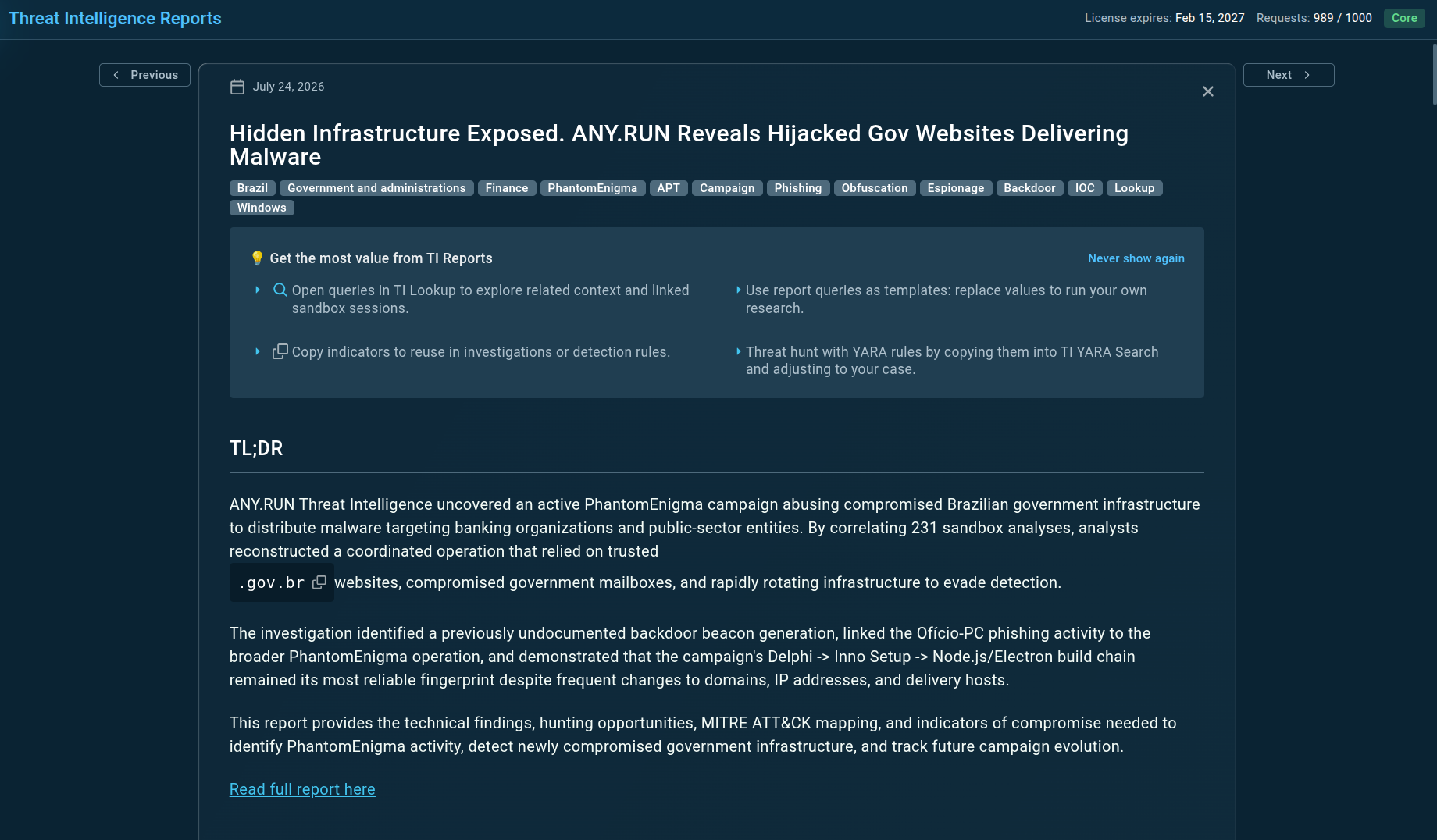The height and width of the screenshot is (840, 1437).
Task: Click the magnifier icon for TI Lookup queries
Action: (280, 290)
